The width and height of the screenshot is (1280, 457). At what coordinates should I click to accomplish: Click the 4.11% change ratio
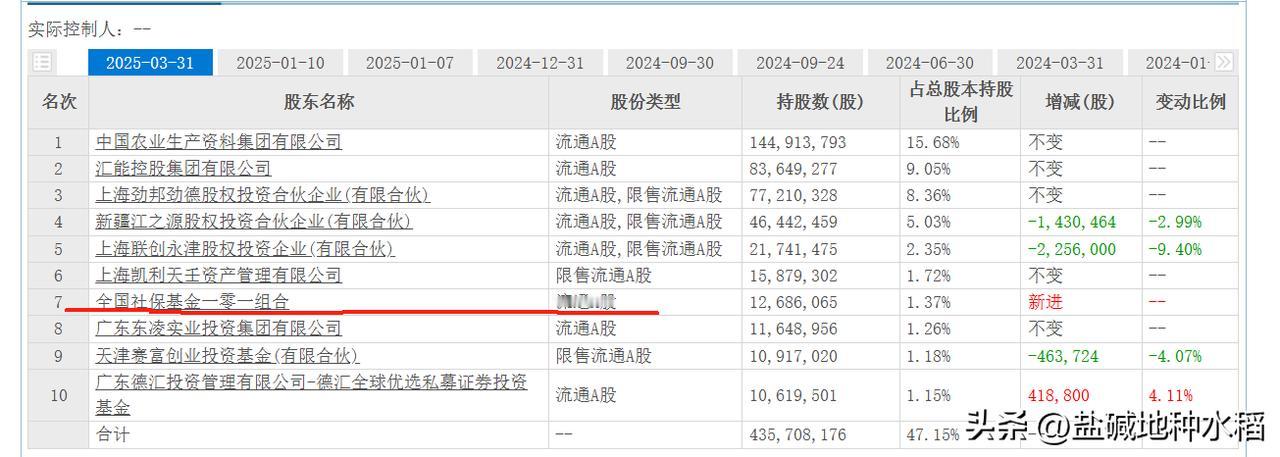tap(1171, 395)
